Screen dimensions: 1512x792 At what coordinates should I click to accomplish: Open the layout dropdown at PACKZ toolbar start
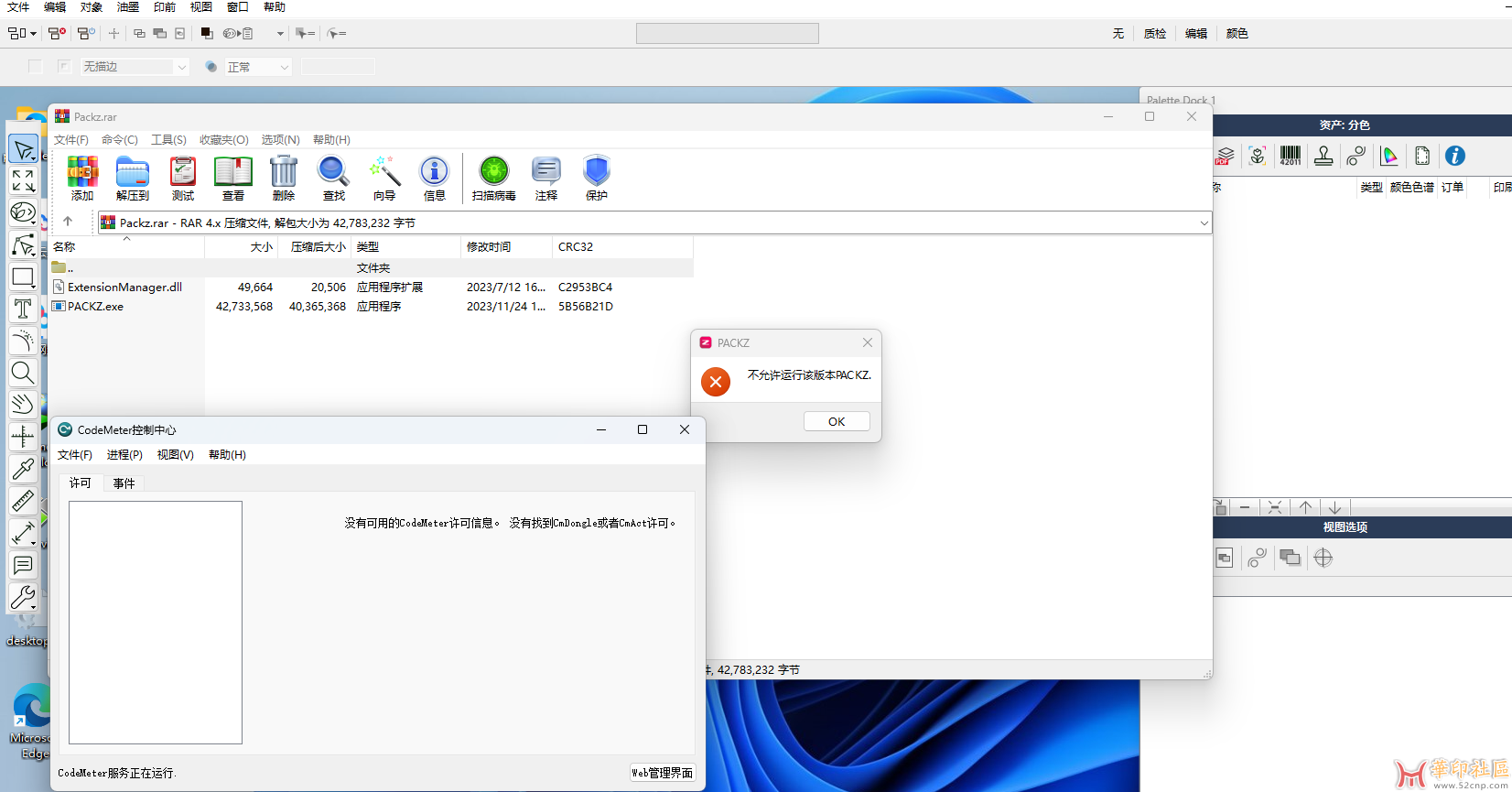[22, 33]
